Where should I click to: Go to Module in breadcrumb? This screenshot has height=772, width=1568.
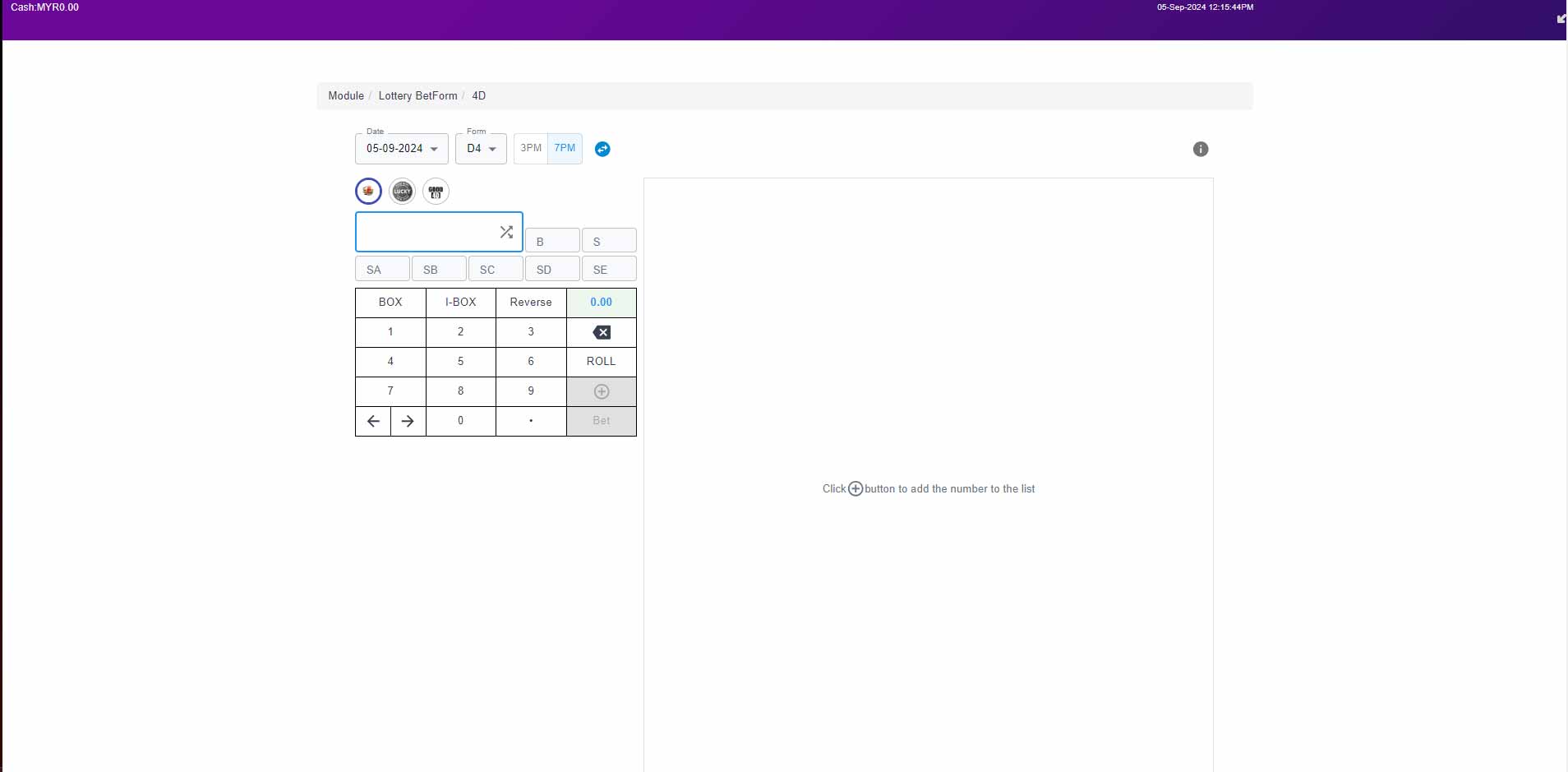coord(346,96)
